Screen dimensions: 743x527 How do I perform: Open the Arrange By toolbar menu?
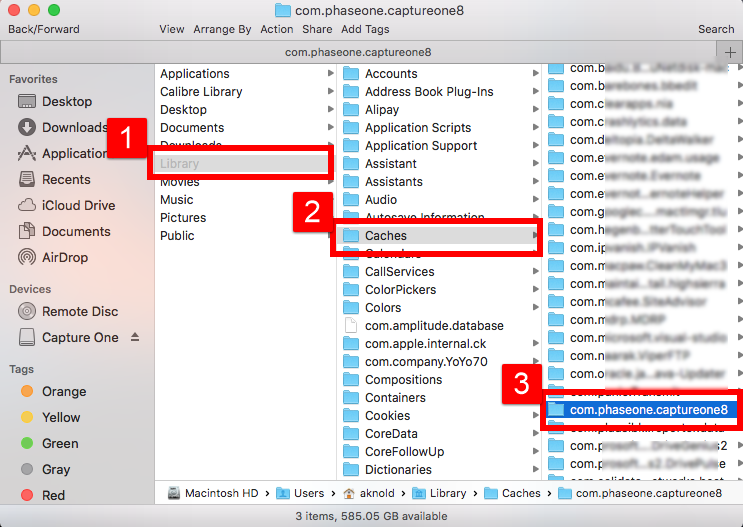pyautogui.click(x=224, y=29)
